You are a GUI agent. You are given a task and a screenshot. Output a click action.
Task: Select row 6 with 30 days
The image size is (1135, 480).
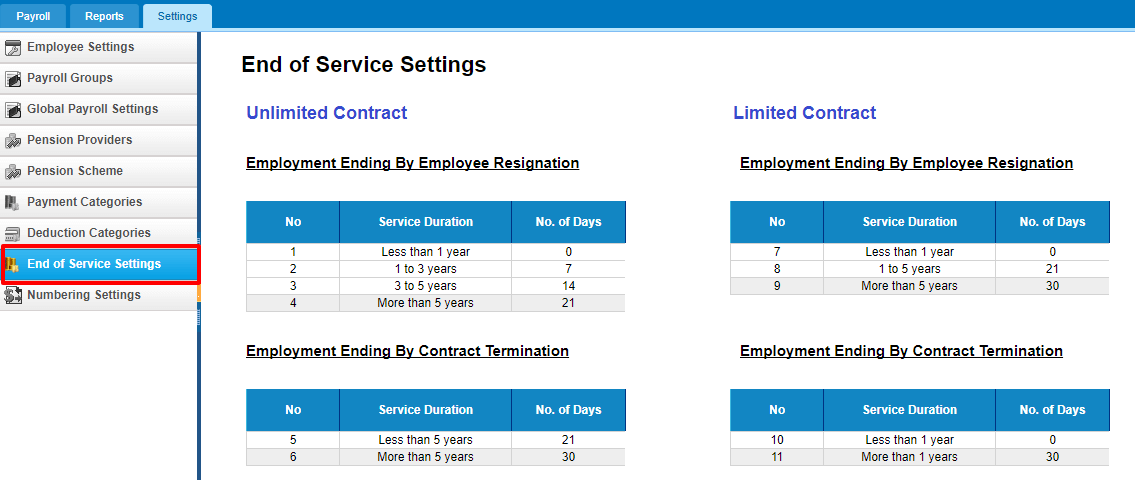[436, 458]
